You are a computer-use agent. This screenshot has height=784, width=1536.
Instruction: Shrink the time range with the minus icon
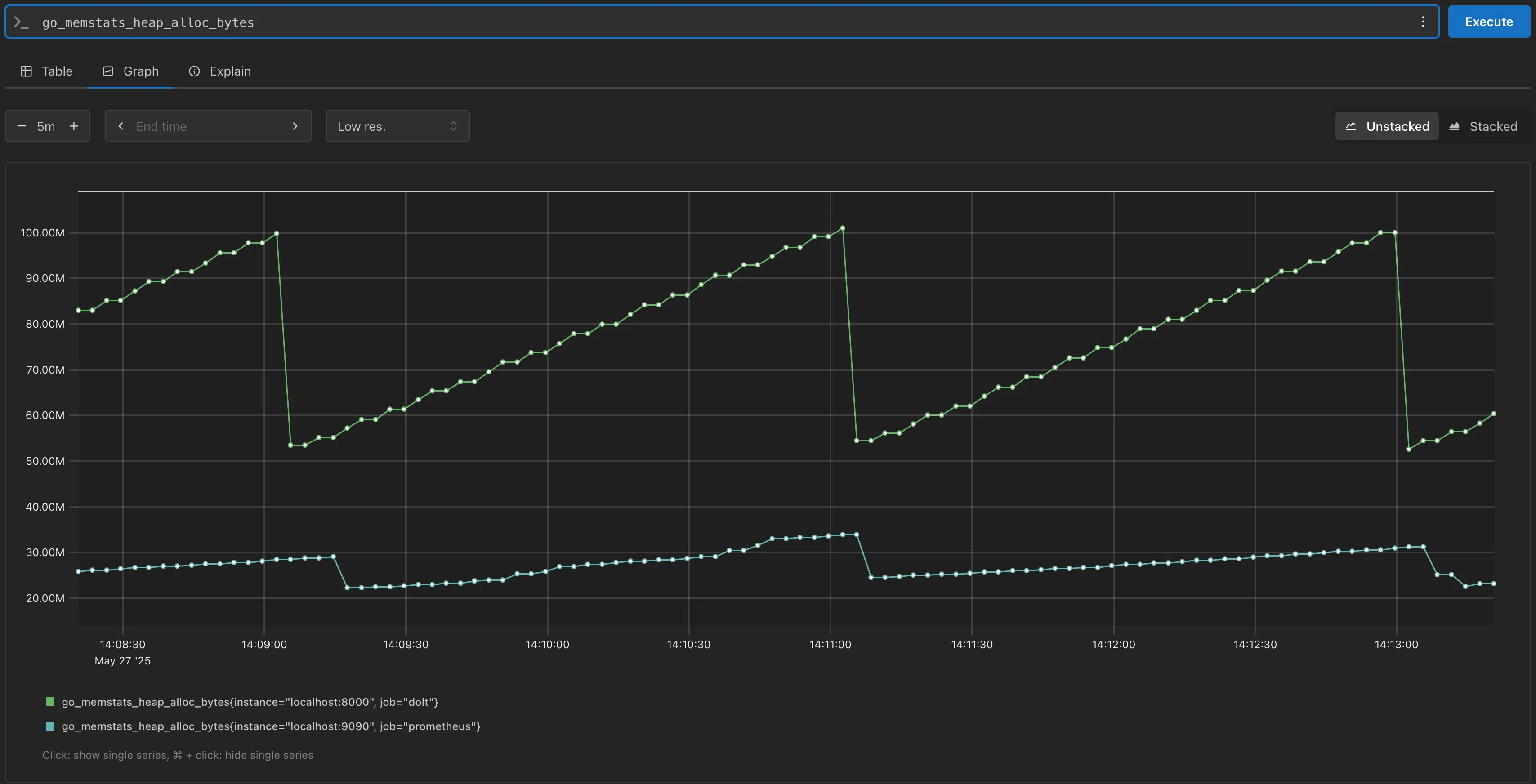pos(22,126)
